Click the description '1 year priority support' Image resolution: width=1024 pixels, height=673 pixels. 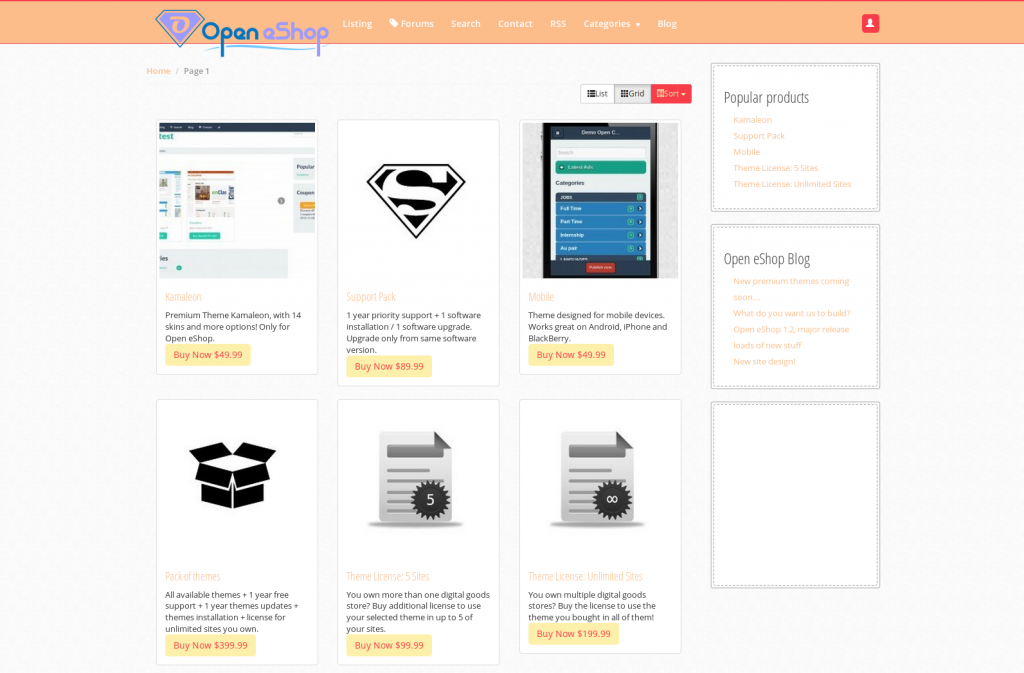[414, 333]
